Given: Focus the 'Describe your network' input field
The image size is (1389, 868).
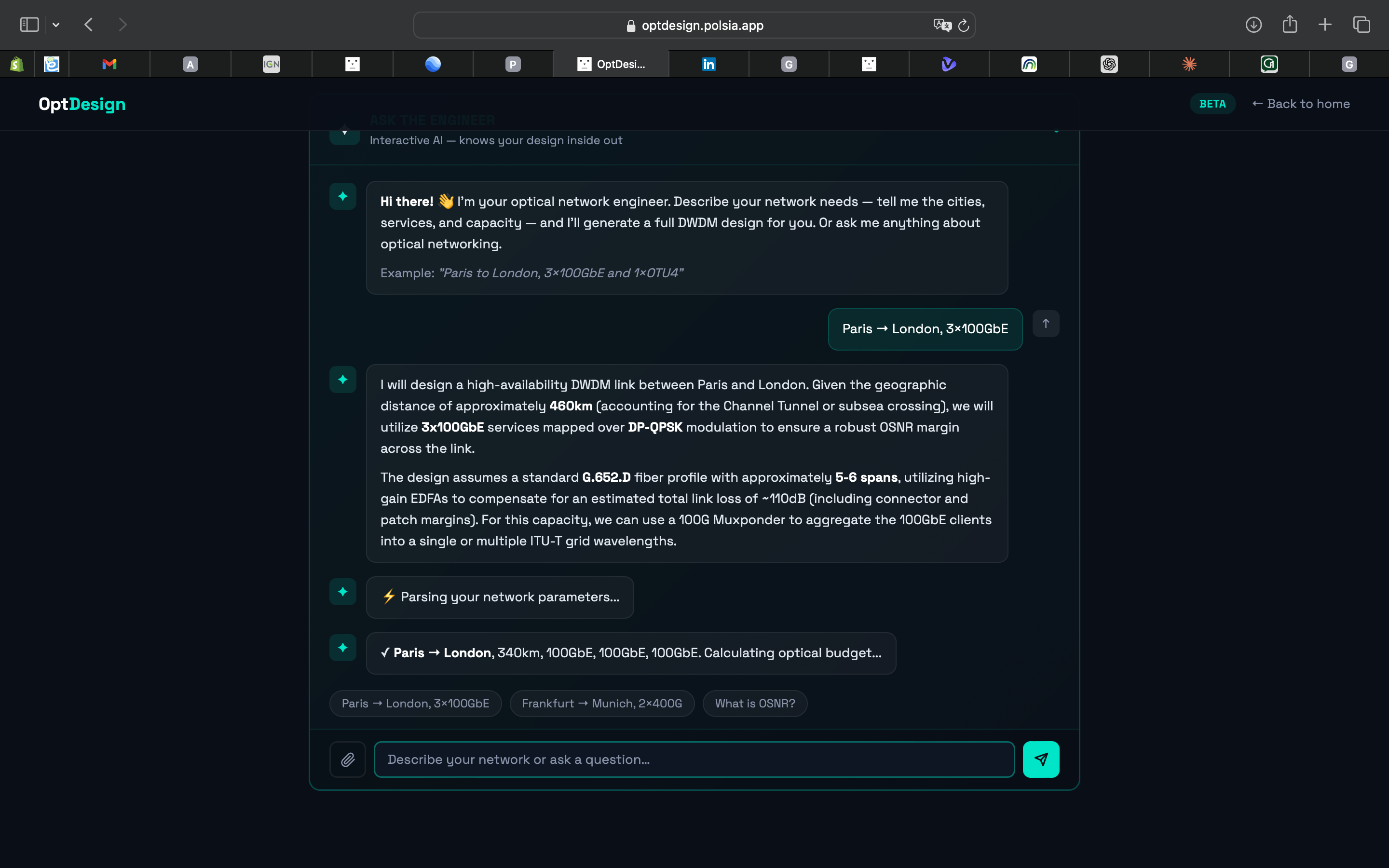Looking at the screenshot, I should coord(694,759).
